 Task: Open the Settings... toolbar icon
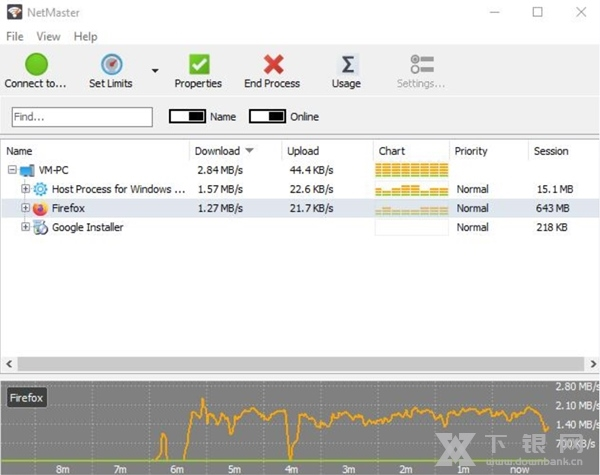422,64
